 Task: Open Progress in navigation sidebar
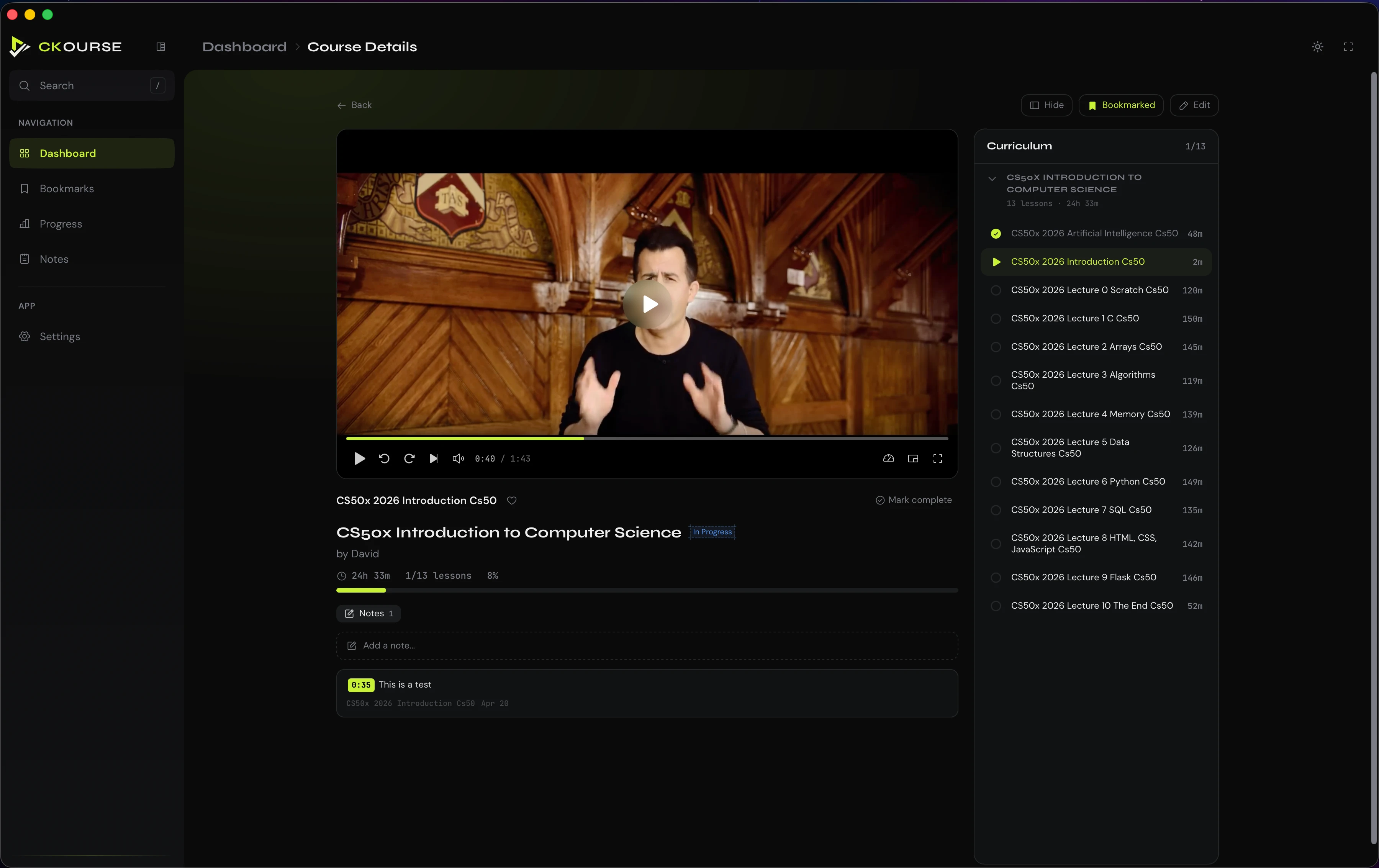[61, 224]
